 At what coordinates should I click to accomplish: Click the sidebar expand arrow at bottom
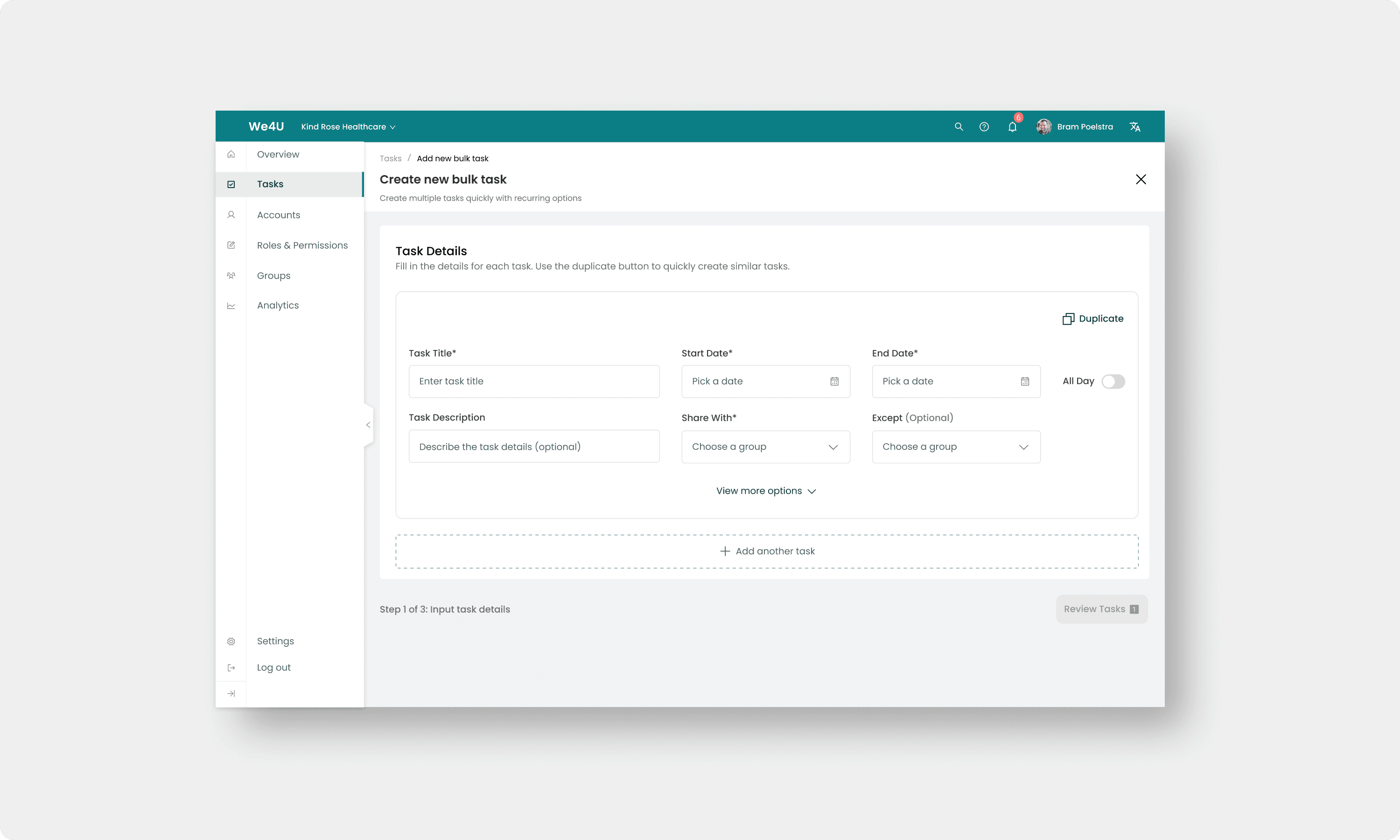click(x=231, y=693)
